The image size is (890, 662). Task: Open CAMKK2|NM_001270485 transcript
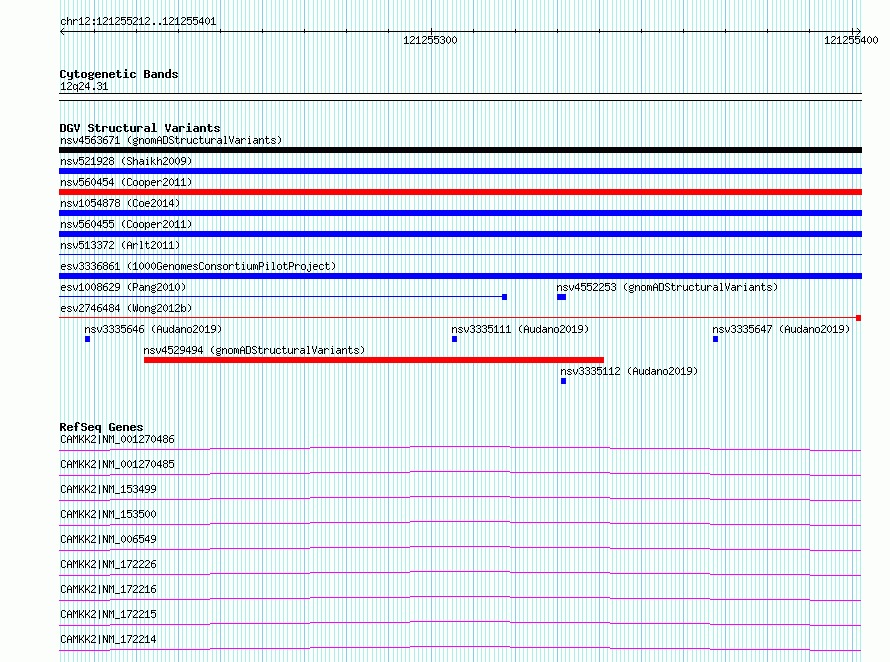coord(117,464)
